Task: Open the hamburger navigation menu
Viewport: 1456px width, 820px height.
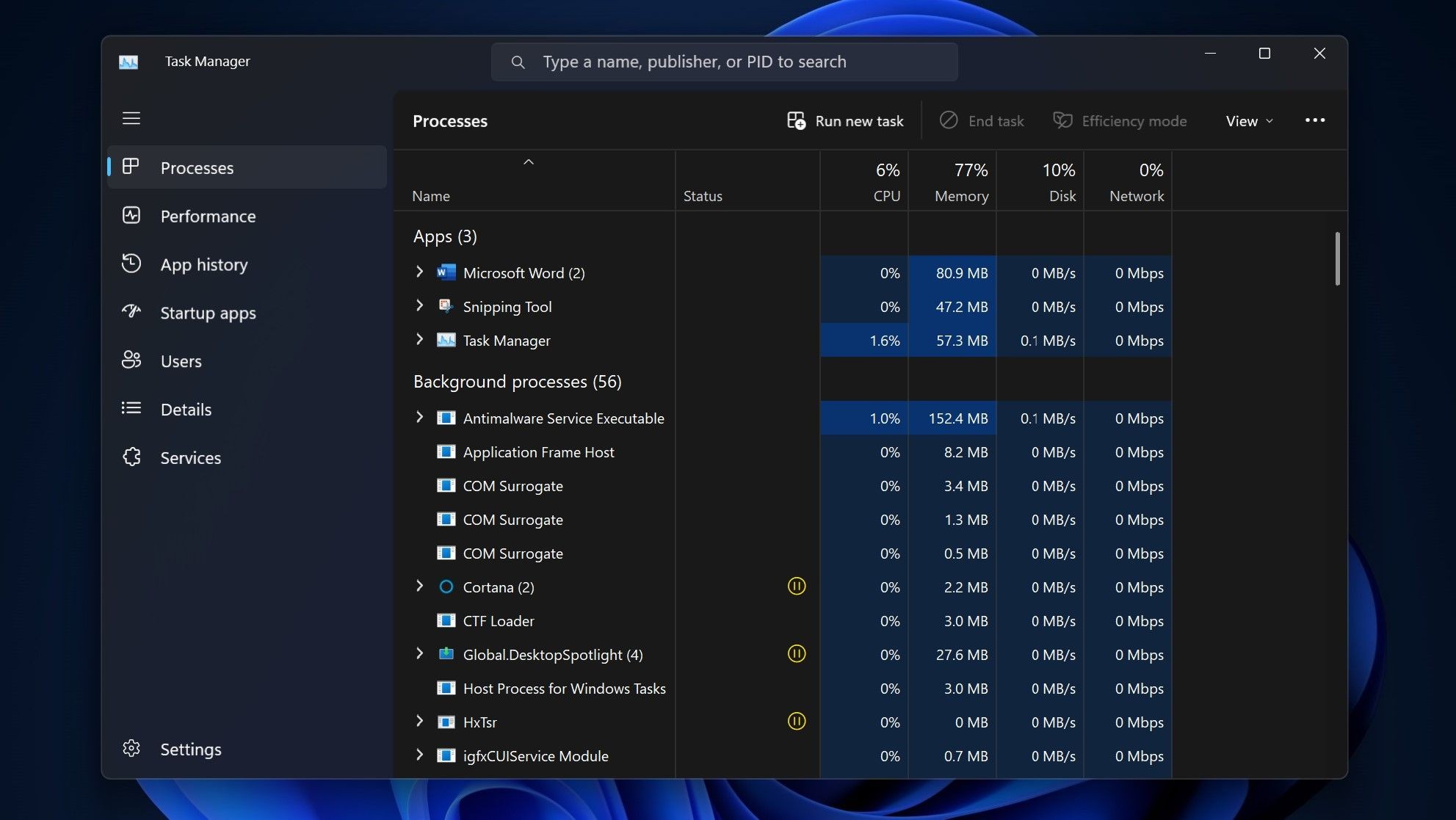Action: 131,118
